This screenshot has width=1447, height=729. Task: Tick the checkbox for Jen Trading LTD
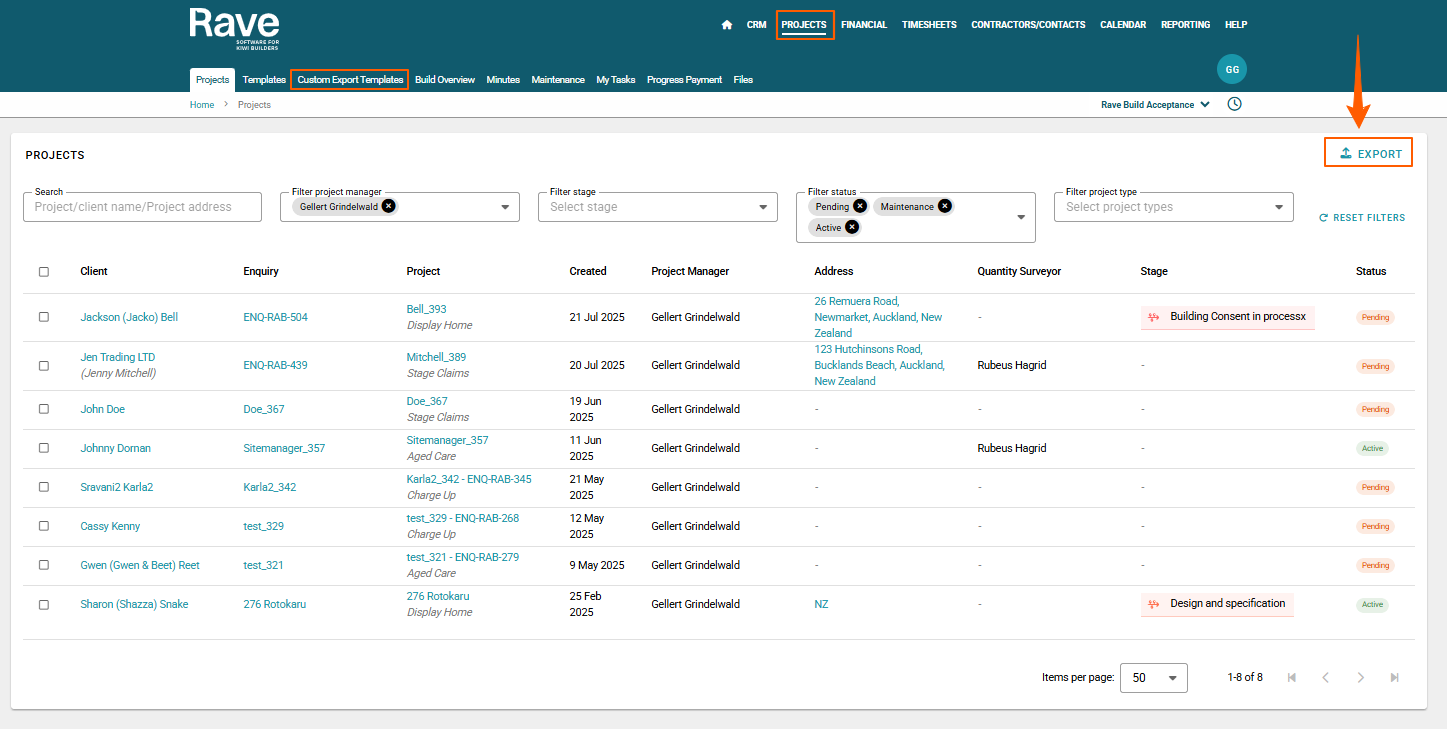[44, 366]
